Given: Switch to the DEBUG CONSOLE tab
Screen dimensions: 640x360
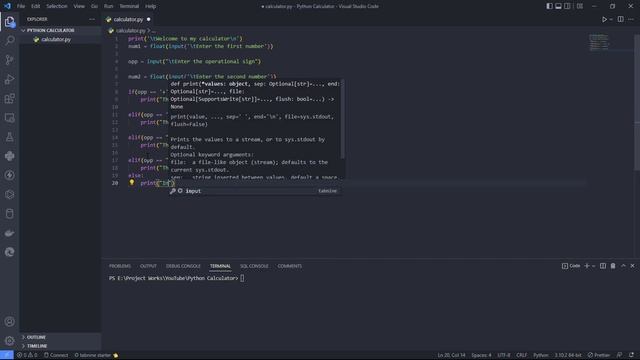Looking at the screenshot, I should tap(183, 266).
